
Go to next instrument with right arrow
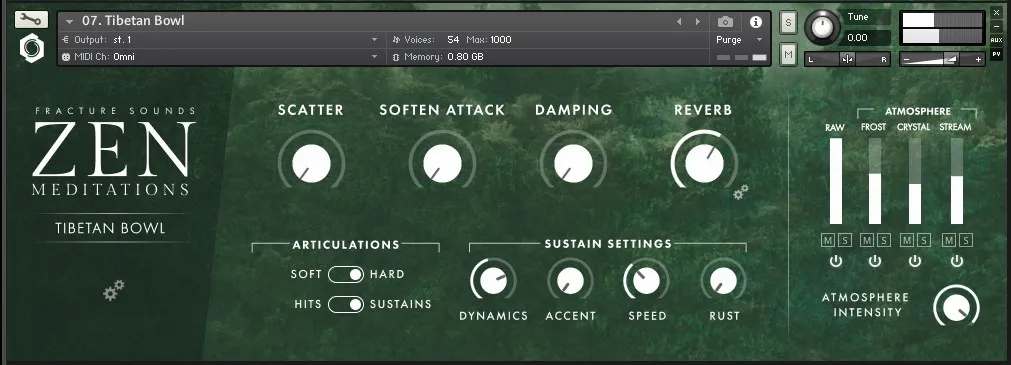(698, 22)
